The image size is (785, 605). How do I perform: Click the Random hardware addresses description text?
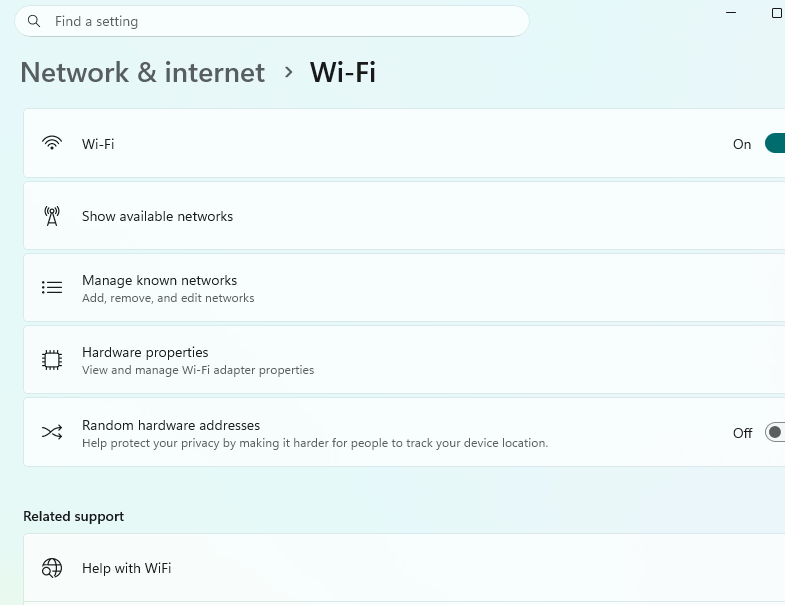point(315,443)
